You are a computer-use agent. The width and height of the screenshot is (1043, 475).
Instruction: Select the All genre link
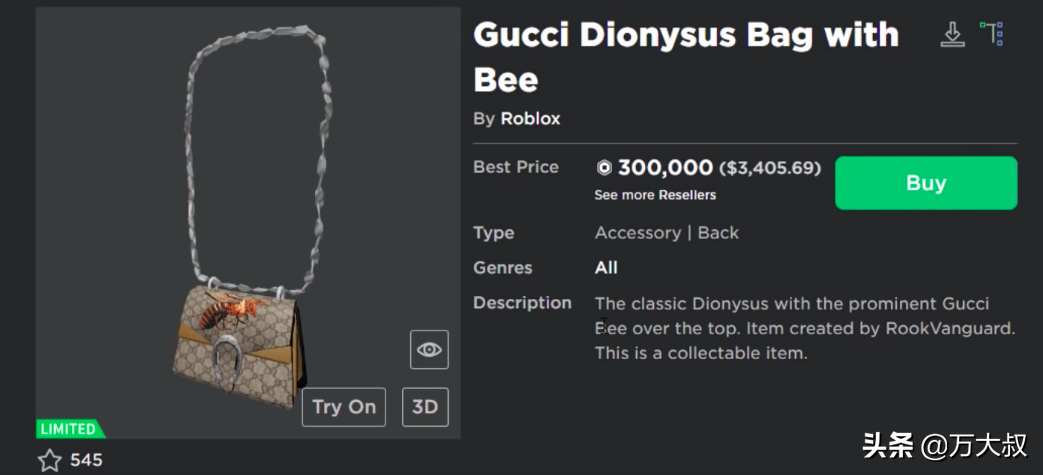[x=606, y=268]
